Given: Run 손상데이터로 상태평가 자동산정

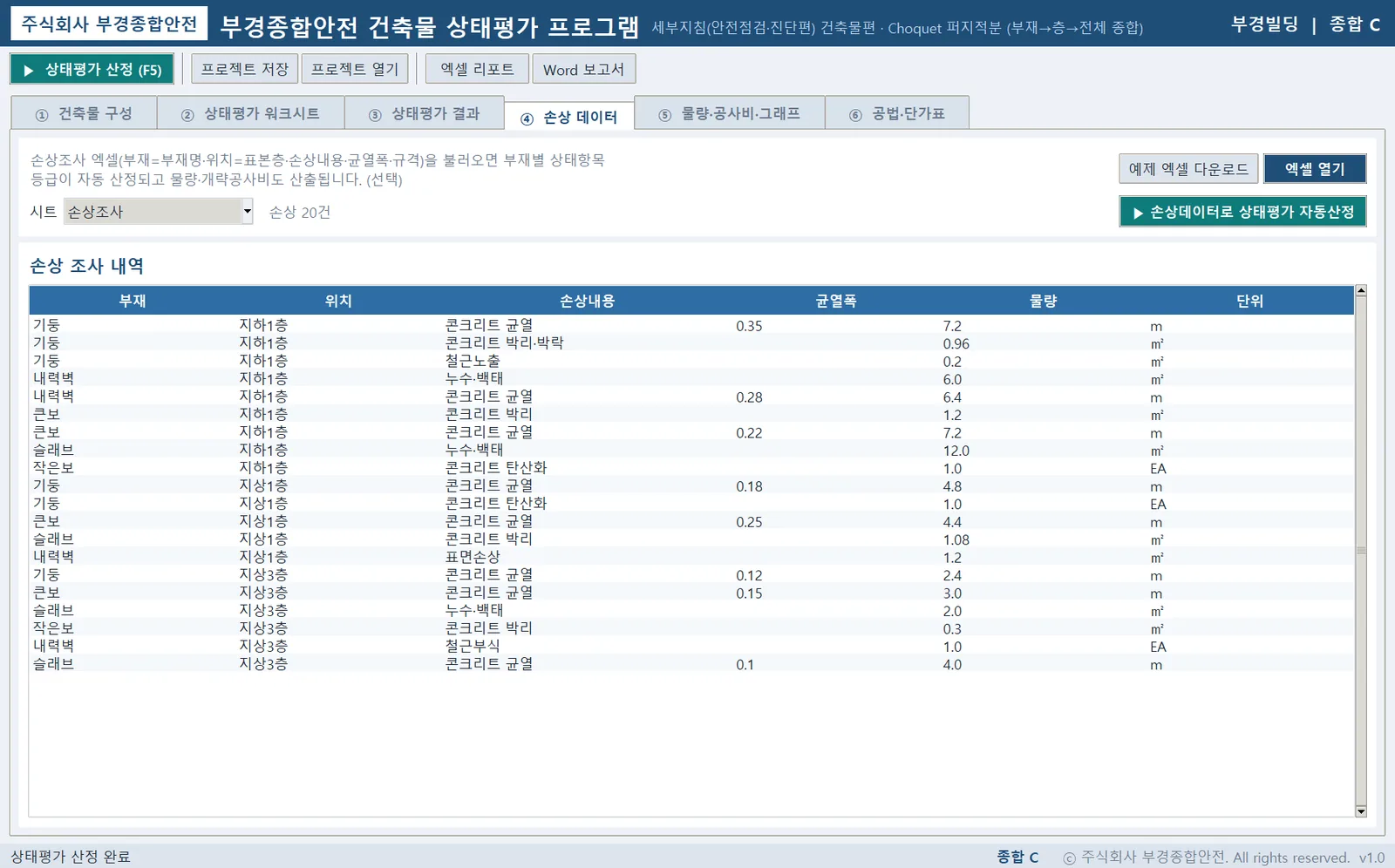Looking at the screenshot, I should point(1243,212).
